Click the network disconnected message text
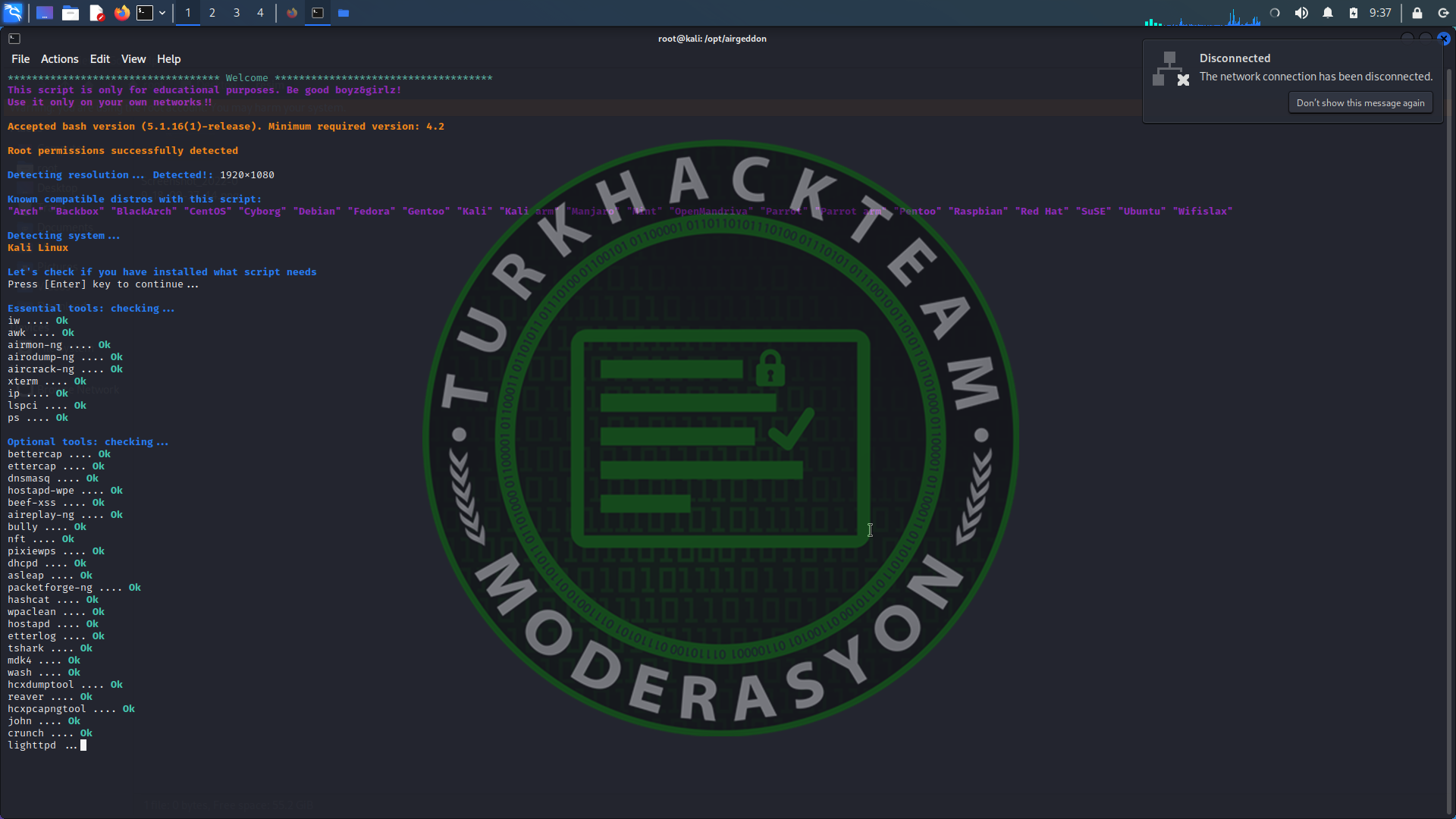The width and height of the screenshot is (1456, 819). (1316, 77)
